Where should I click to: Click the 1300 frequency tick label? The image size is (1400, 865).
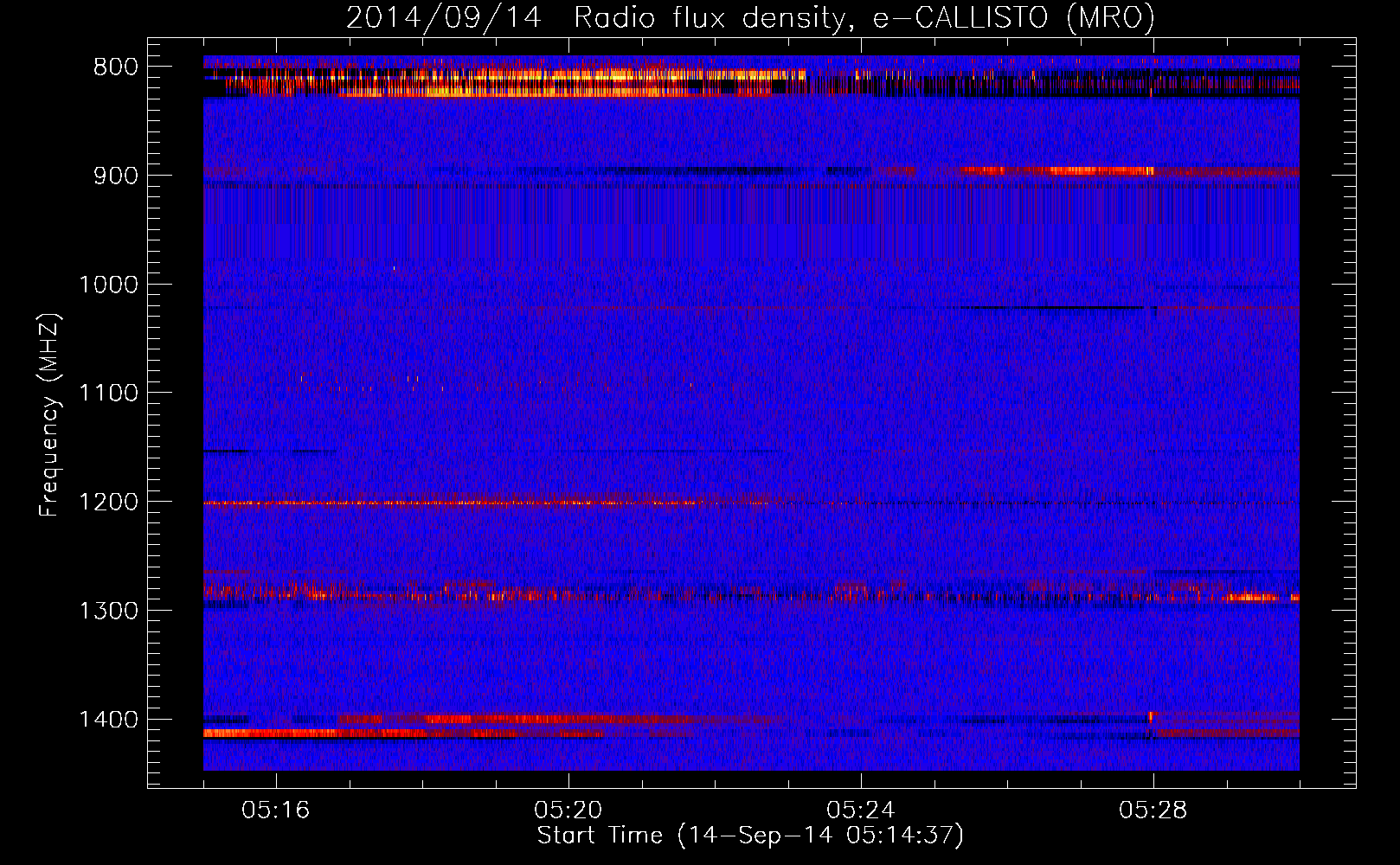pos(108,612)
